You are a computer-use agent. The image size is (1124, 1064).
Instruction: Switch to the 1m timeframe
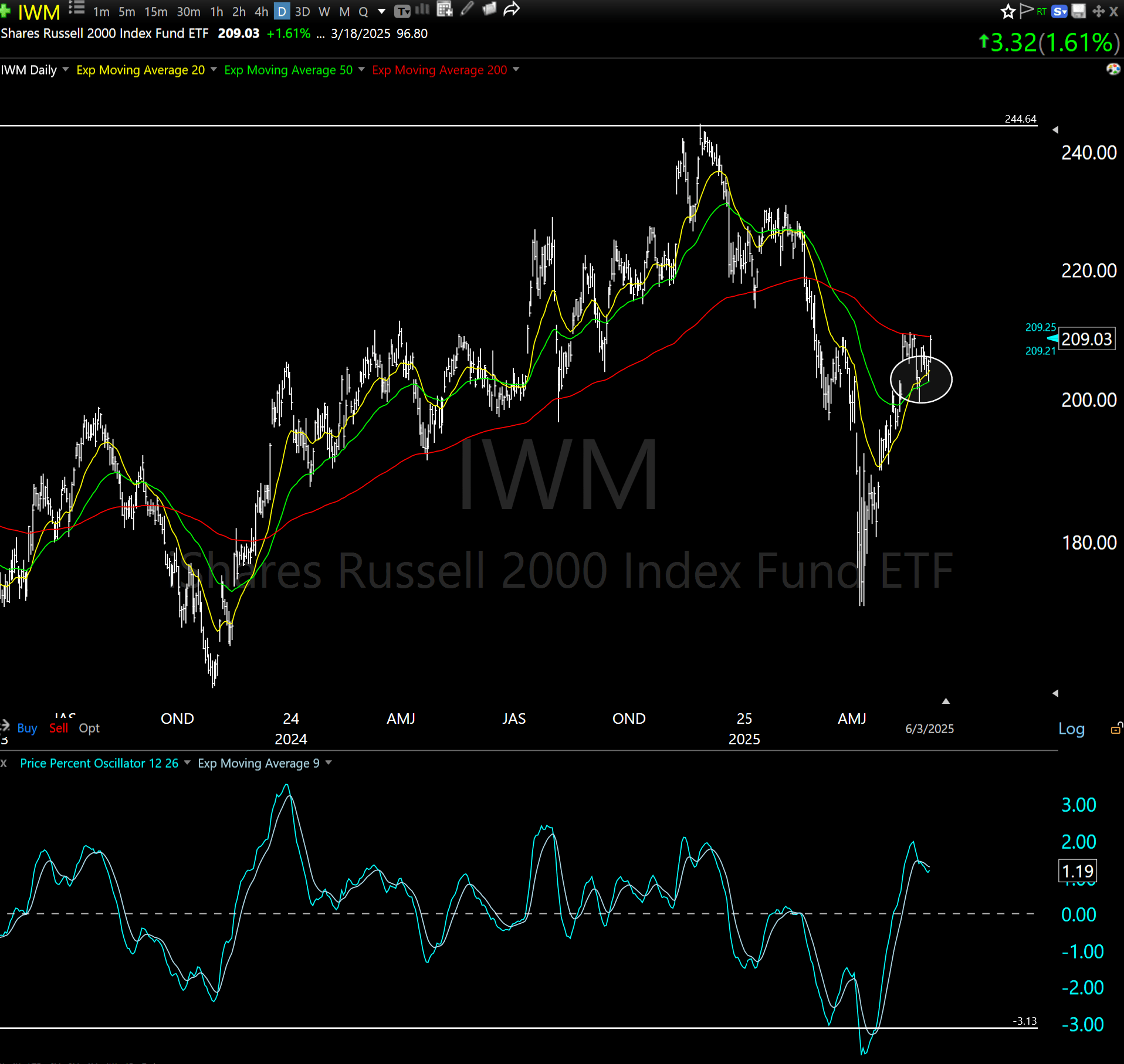click(101, 12)
